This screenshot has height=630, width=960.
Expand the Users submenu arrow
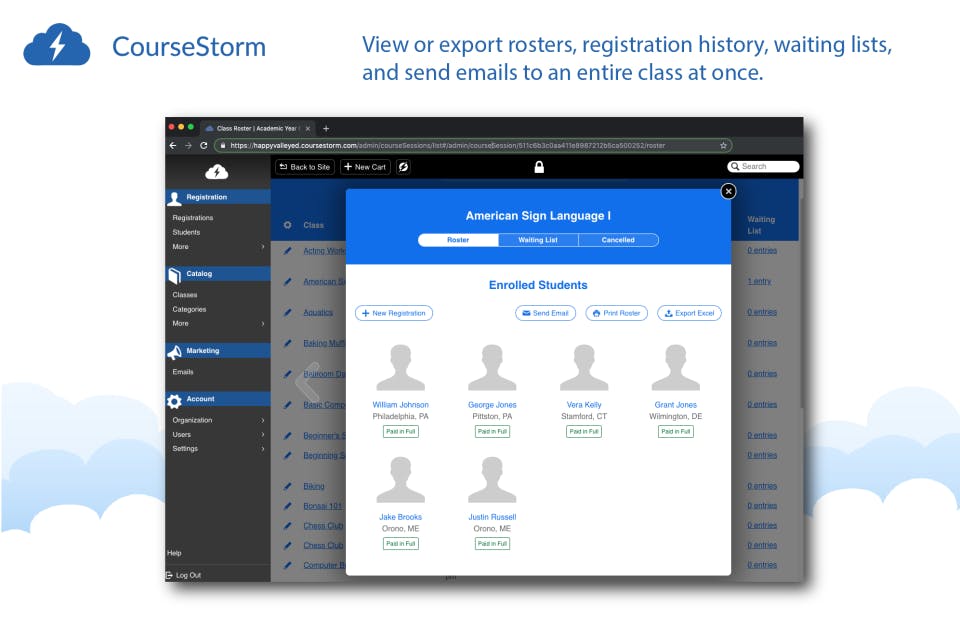coord(263,434)
